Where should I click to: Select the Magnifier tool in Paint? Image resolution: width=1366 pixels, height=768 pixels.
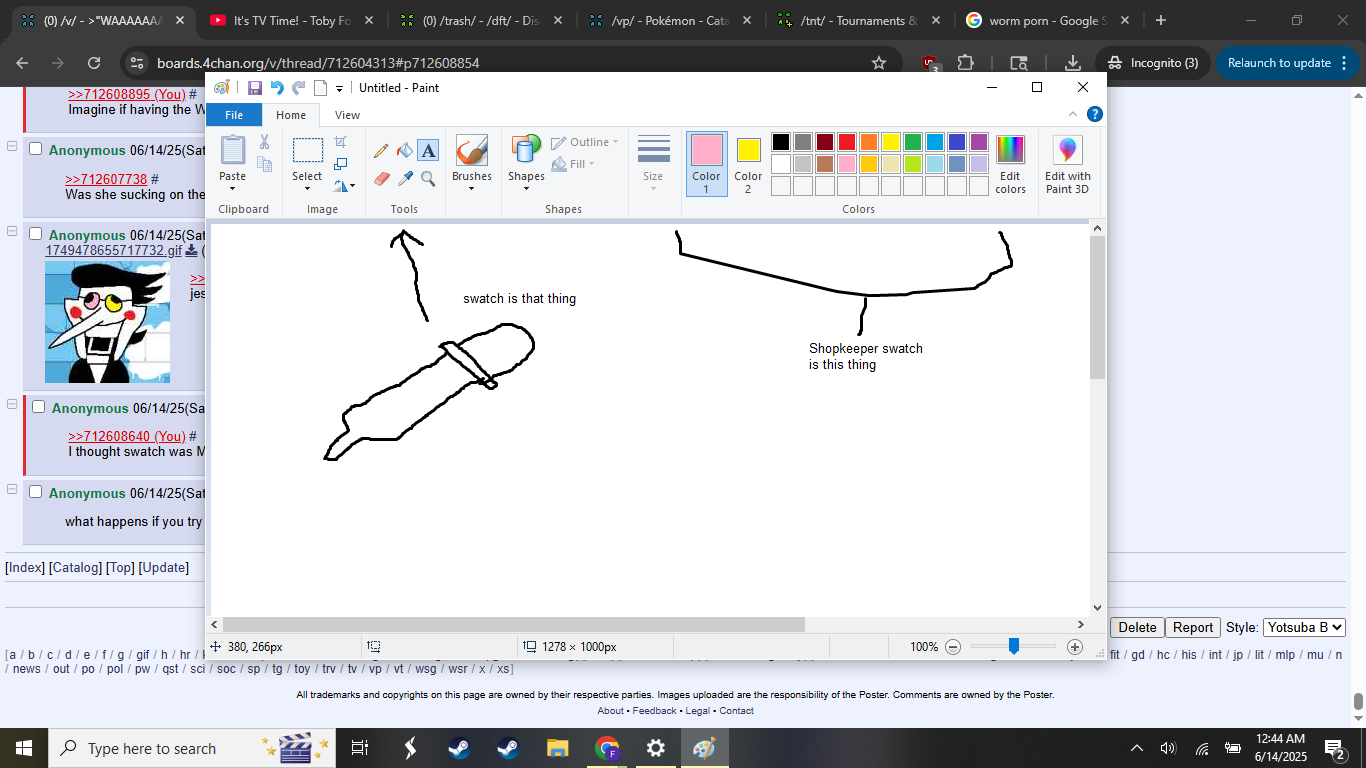point(428,179)
